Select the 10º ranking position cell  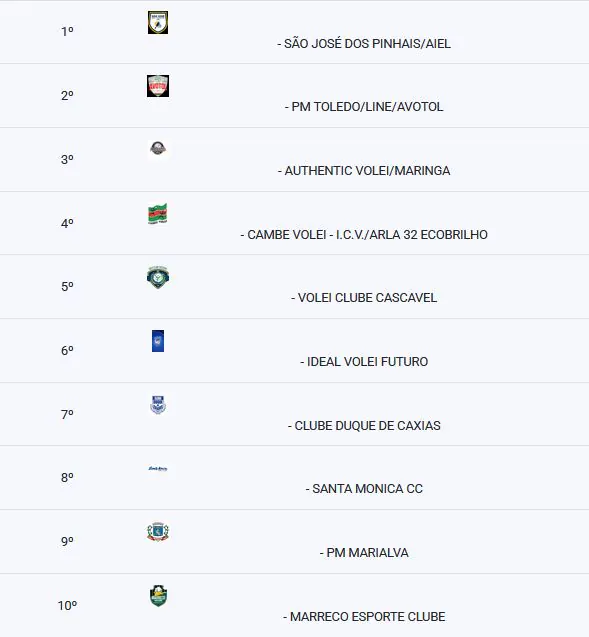[67, 606]
